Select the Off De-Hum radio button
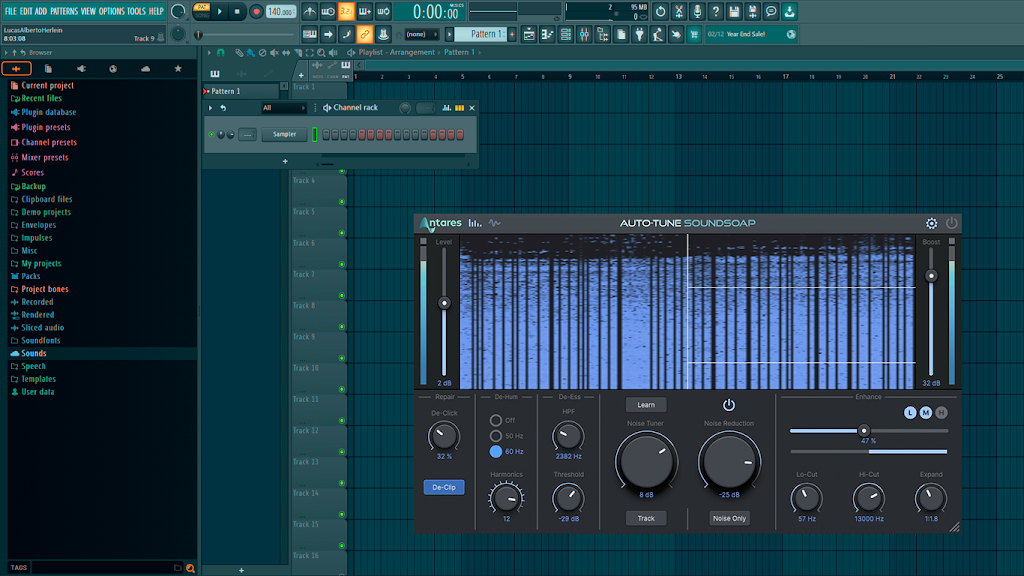1024x576 pixels. (x=496, y=420)
